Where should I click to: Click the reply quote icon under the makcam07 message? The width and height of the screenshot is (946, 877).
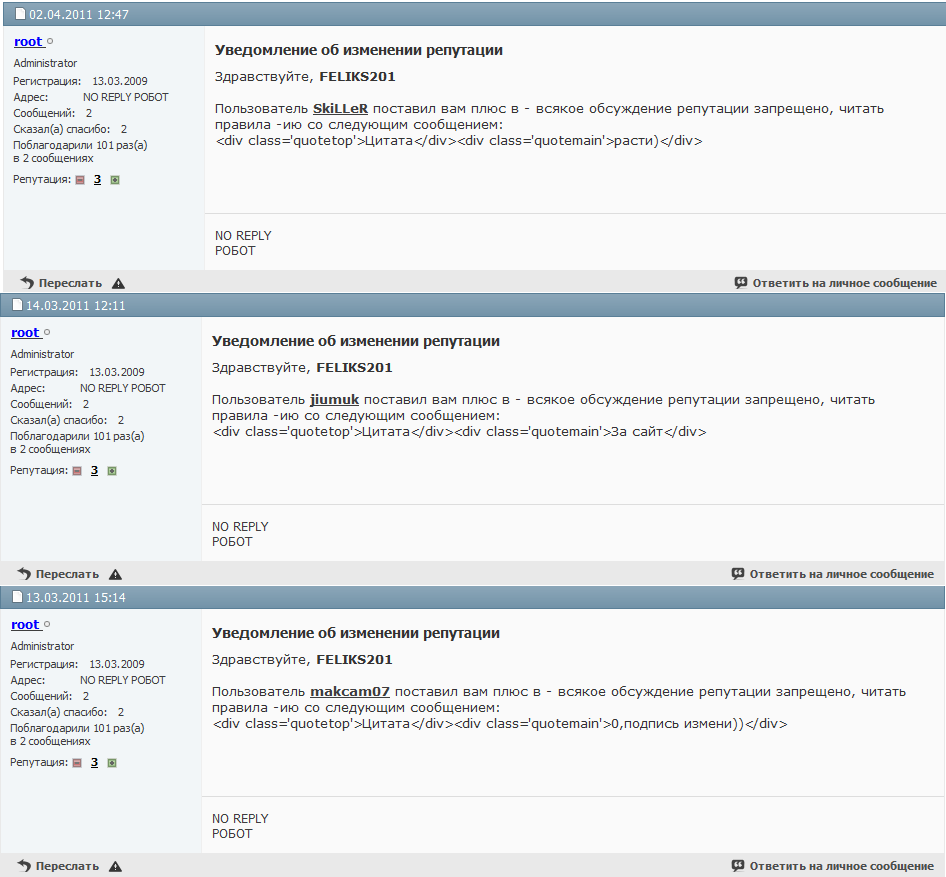pyautogui.click(x=738, y=866)
